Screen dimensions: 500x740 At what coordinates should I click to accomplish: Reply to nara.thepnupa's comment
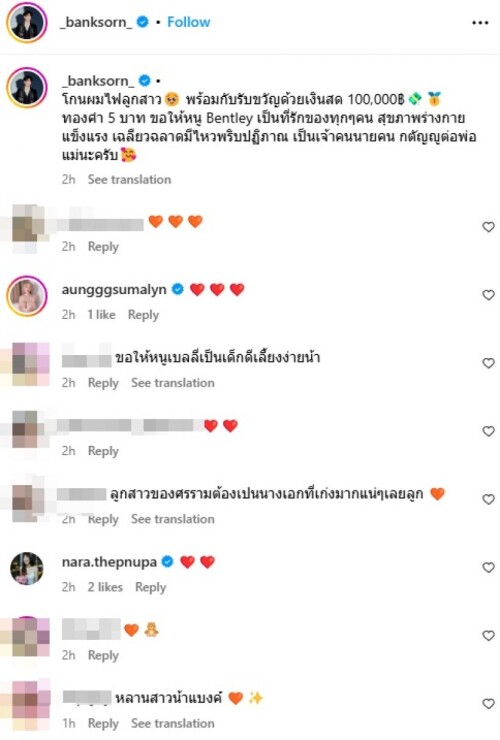(x=151, y=587)
